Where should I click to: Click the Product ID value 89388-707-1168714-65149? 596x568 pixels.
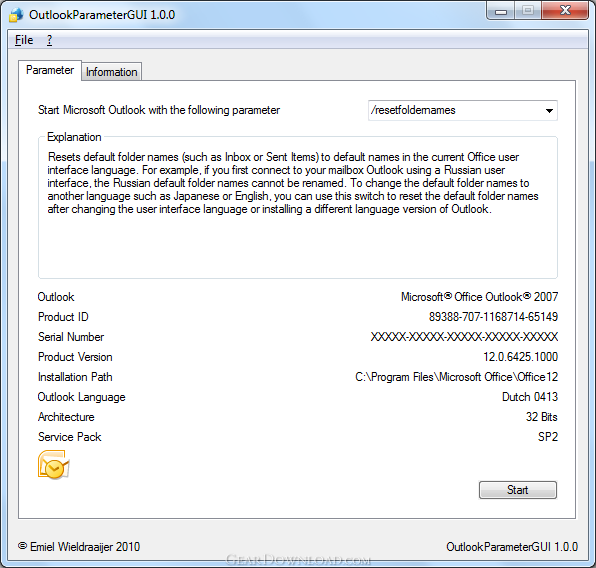493,317
